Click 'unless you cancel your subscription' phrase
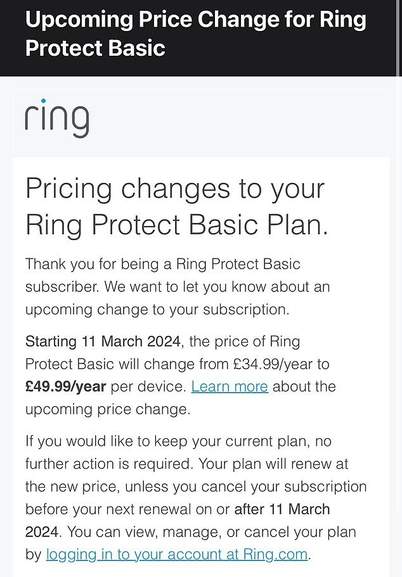Viewport: 402px width, 577px height. (246, 486)
